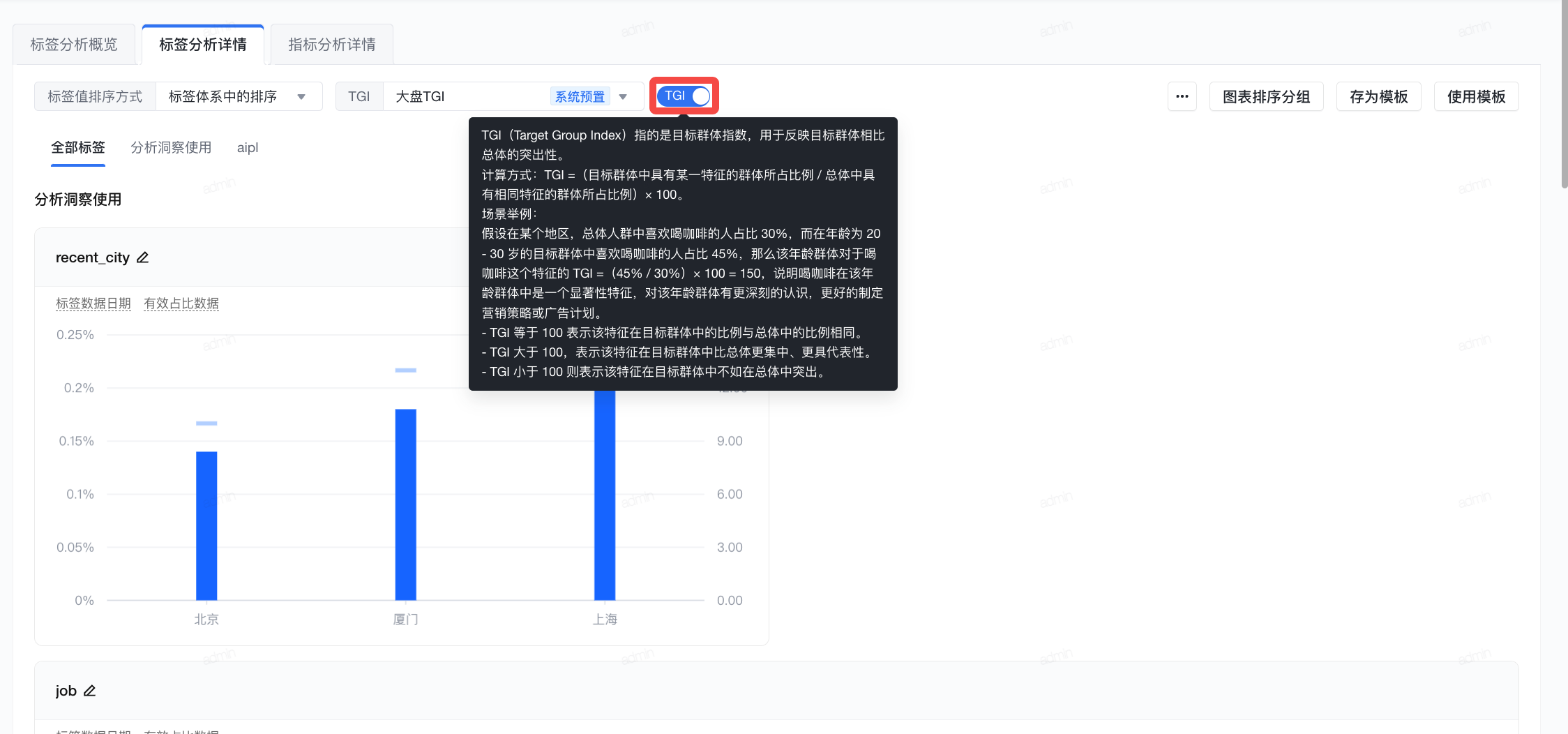Open the 指标分析详情 tab
The height and width of the screenshot is (734, 1568).
pyautogui.click(x=332, y=45)
